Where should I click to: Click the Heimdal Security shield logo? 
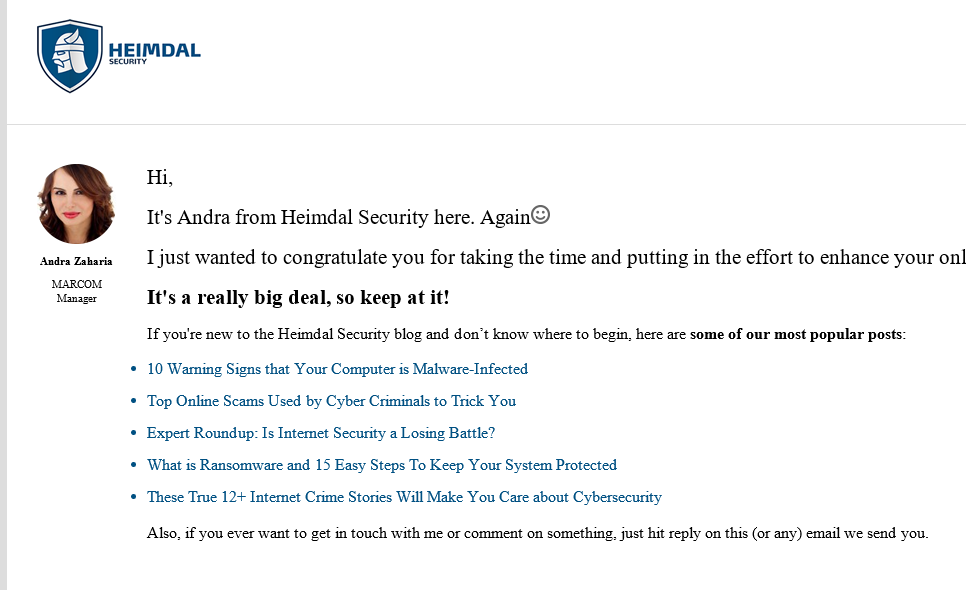70,56
